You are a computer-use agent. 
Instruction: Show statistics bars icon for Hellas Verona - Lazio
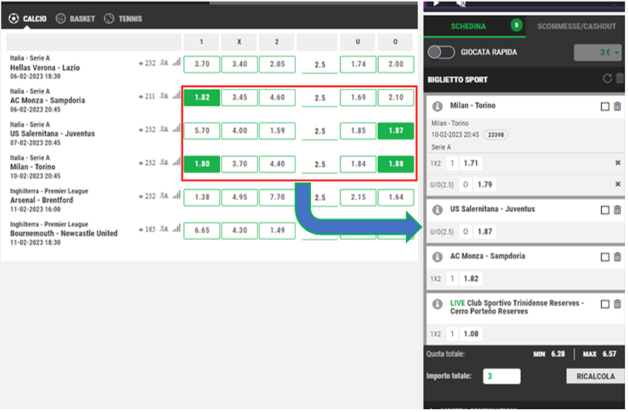click(177, 62)
